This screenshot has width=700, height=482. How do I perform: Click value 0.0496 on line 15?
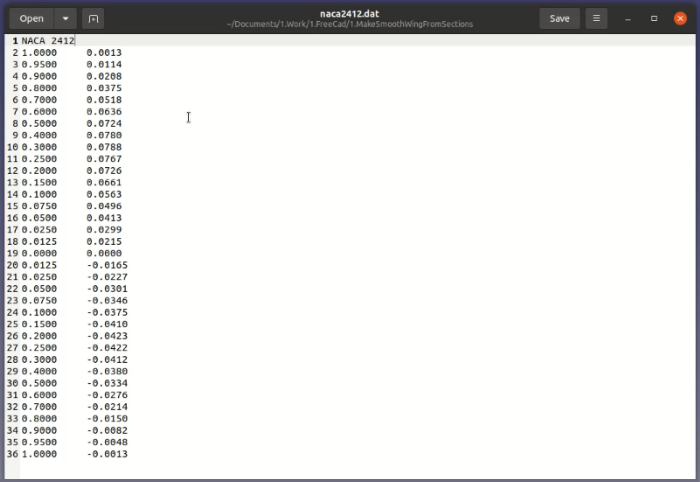pos(104,206)
